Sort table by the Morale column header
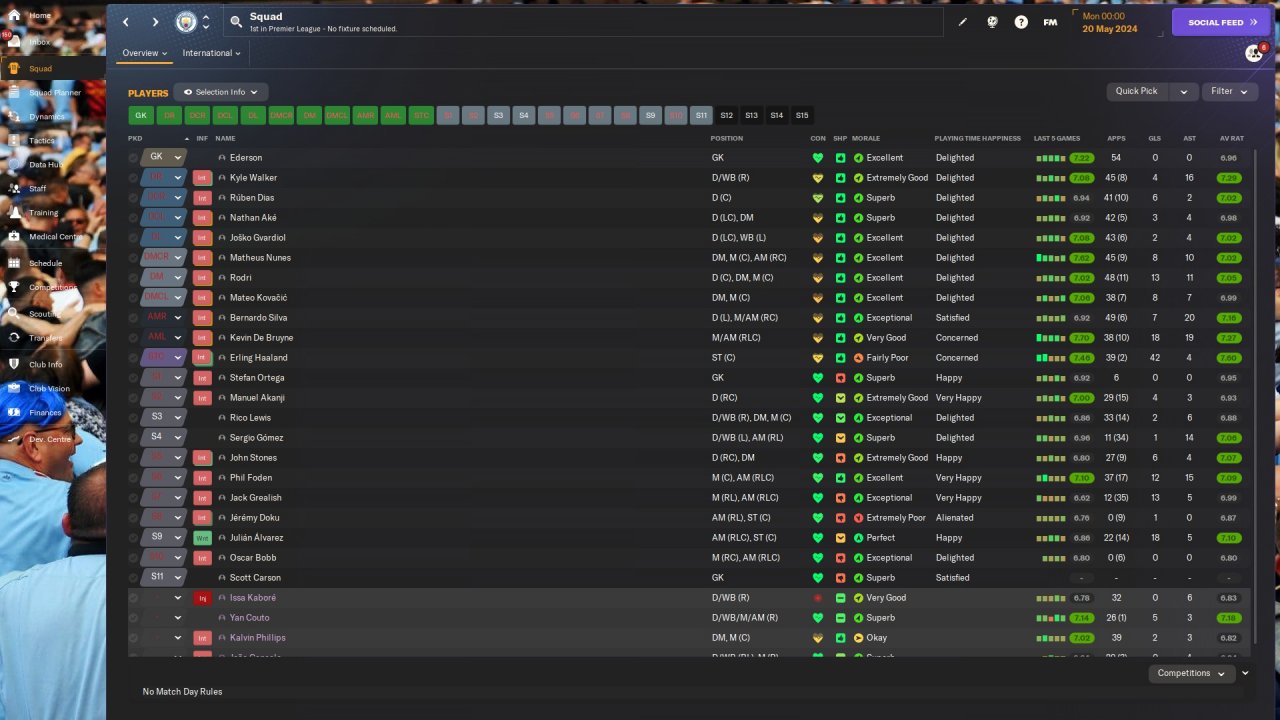Image resolution: width=1280 pixels, height=720 pixels. coord(866,139)
